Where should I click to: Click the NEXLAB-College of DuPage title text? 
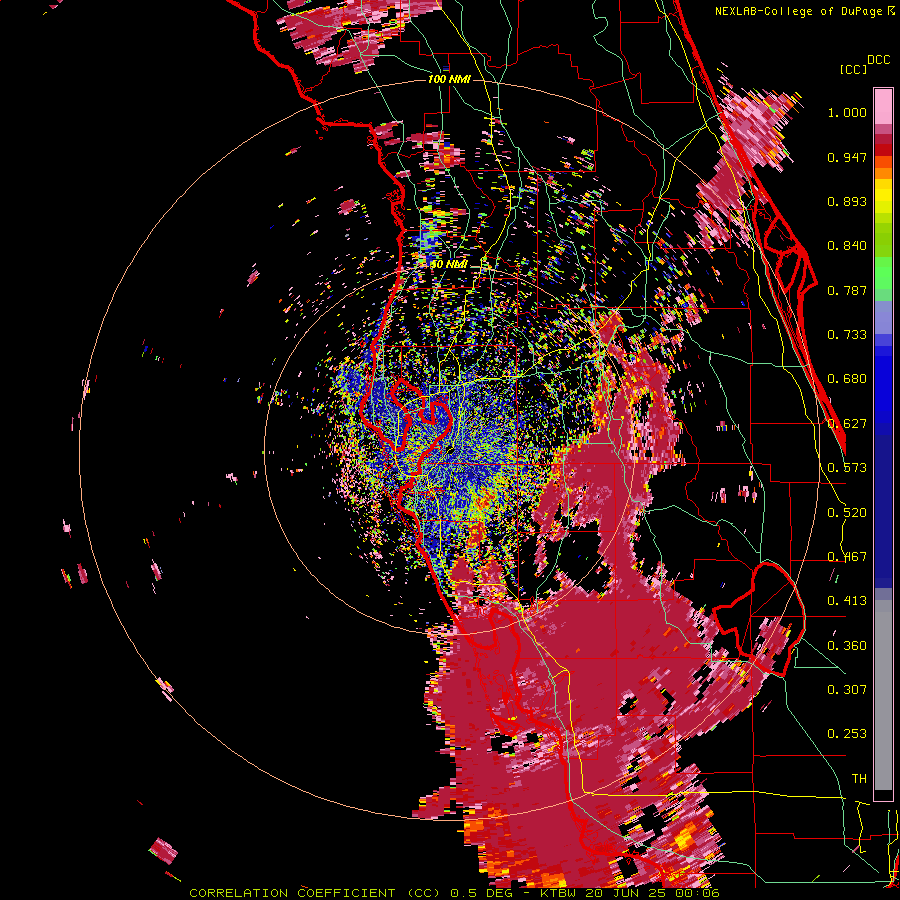click(804, 11)
